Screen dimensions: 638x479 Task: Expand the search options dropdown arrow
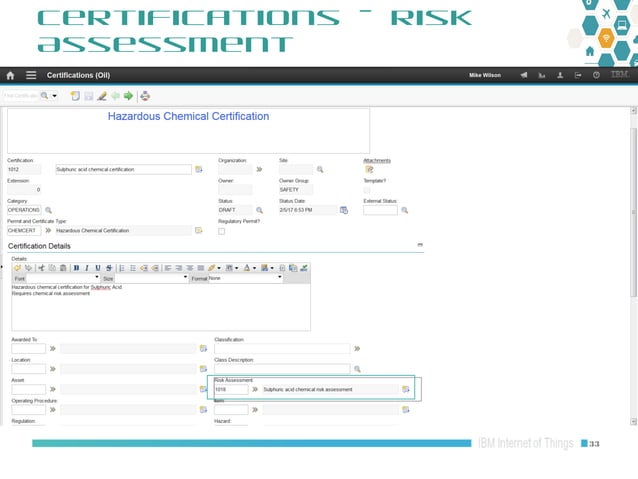[54, 96]
